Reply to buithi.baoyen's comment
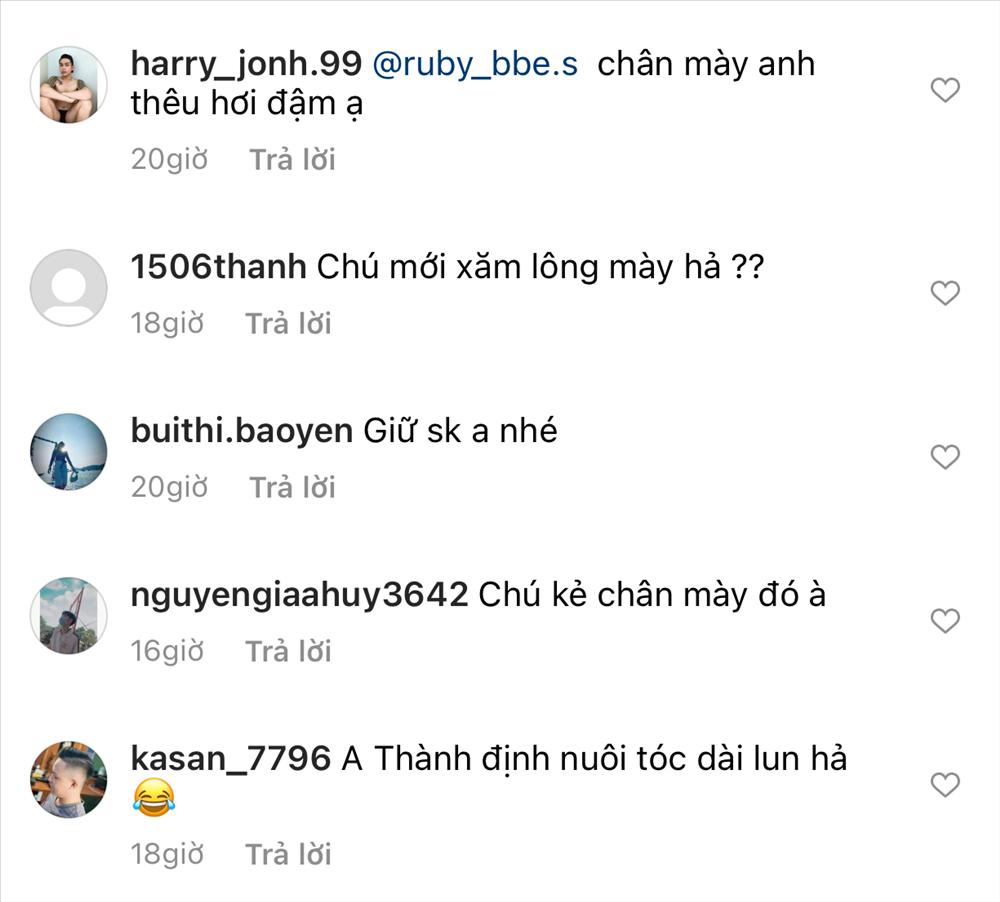The image size is (1000, 902). [x=292, y=487]
